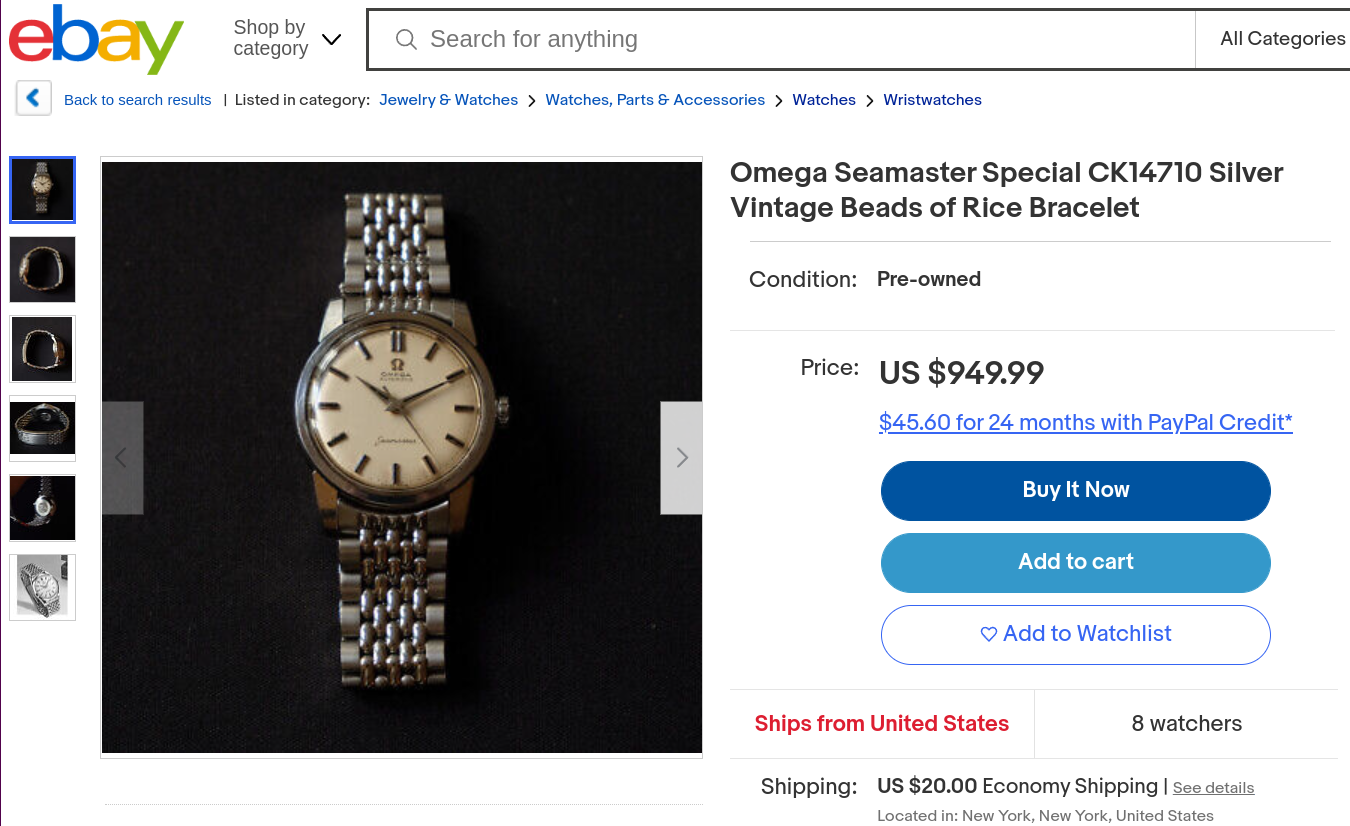Open the Jewelry & Watches breadcrumb
1350x826 pixels.
448,100
